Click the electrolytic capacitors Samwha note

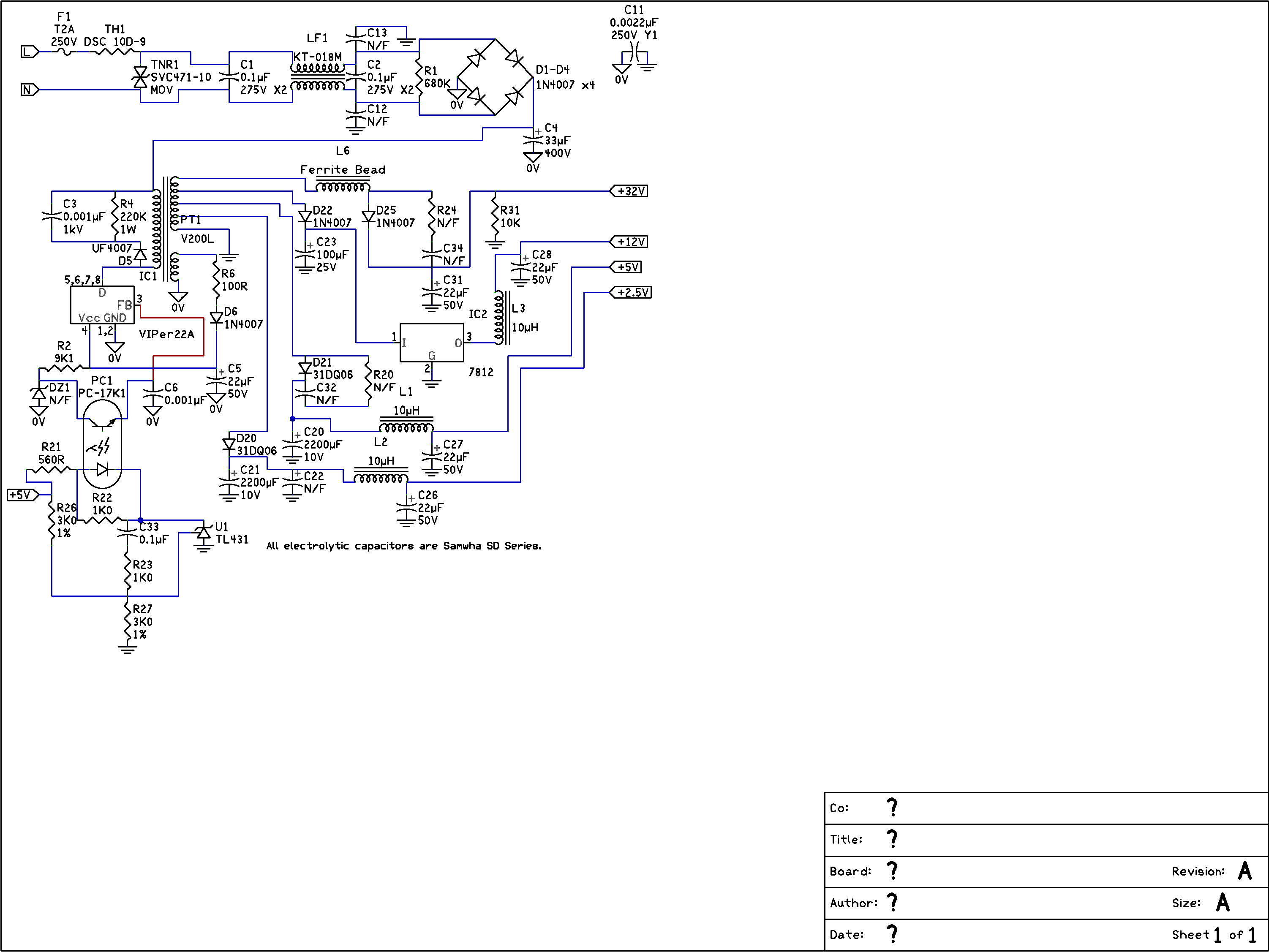[404, 545]
